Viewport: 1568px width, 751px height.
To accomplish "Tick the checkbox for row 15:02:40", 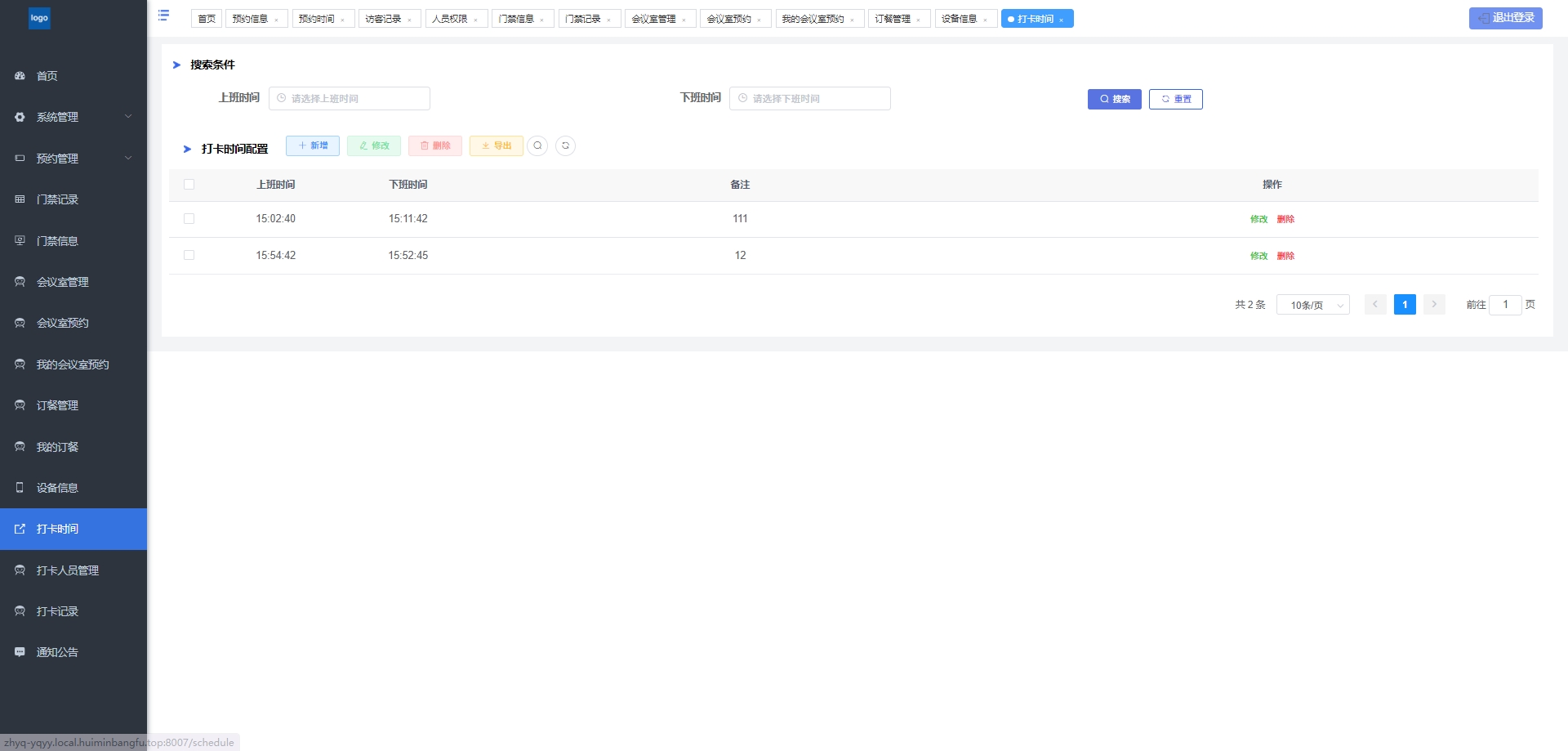I will point(189,219).
